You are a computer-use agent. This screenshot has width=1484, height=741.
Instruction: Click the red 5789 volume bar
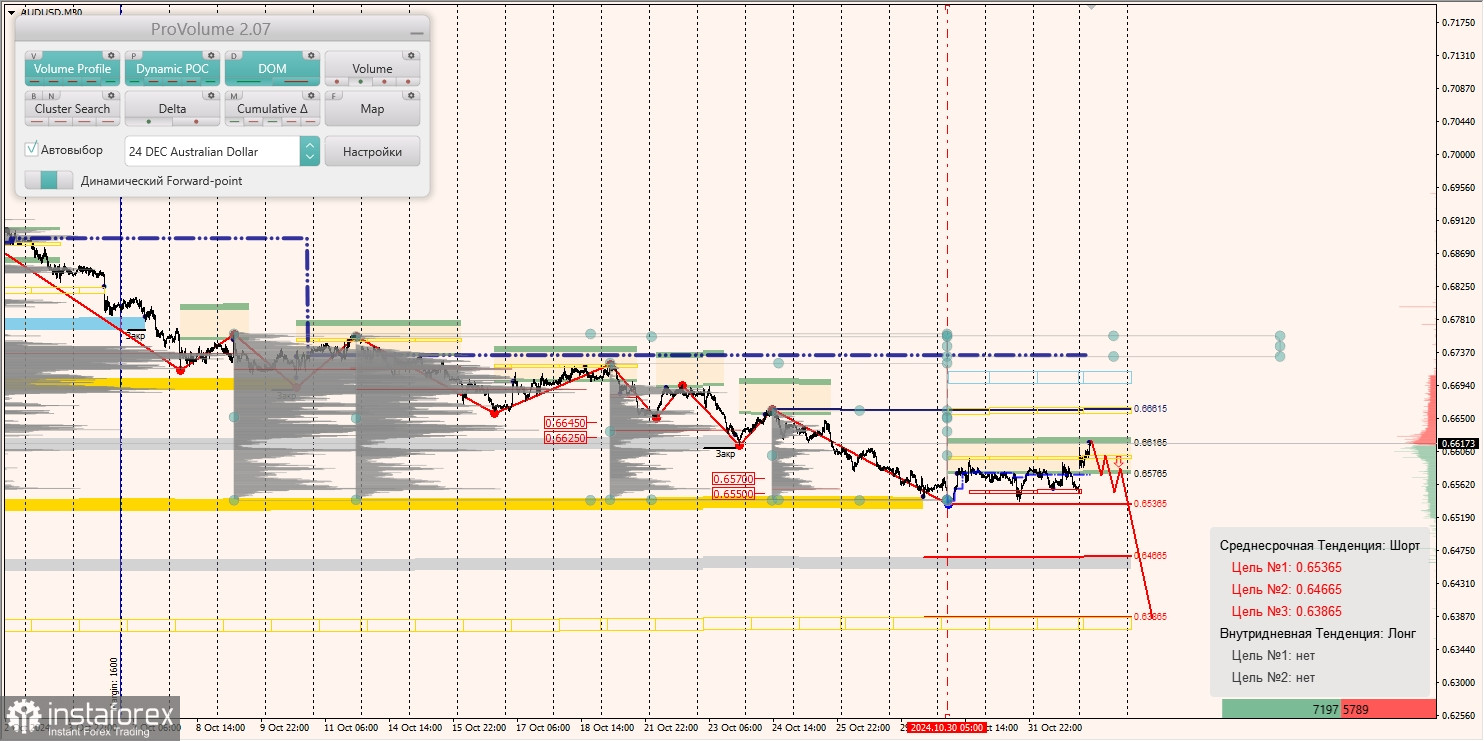(1388, 709)
